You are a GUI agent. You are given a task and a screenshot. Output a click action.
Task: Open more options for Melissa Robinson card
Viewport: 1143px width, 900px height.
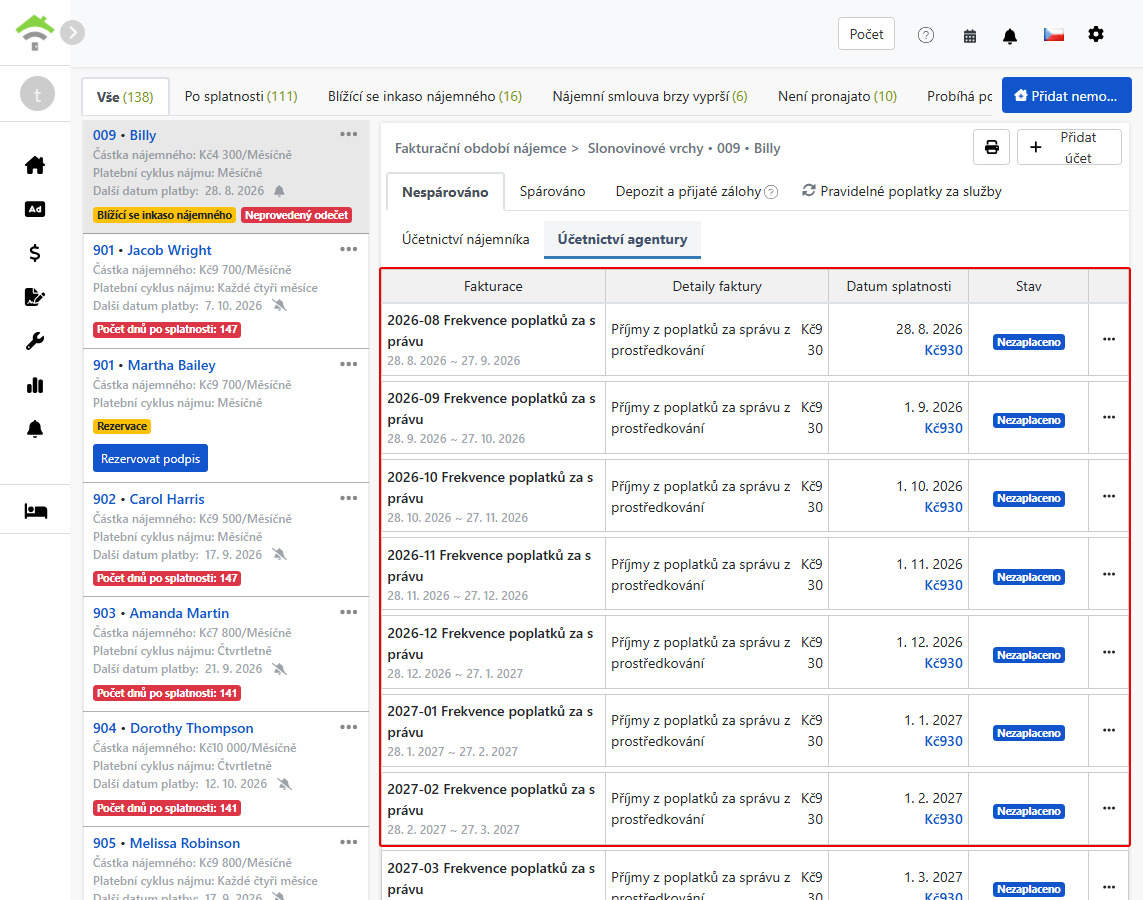[348, 842]
